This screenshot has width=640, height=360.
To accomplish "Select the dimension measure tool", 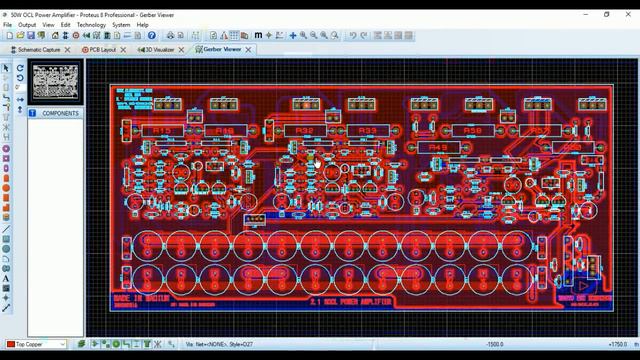I will coord(6,309).
